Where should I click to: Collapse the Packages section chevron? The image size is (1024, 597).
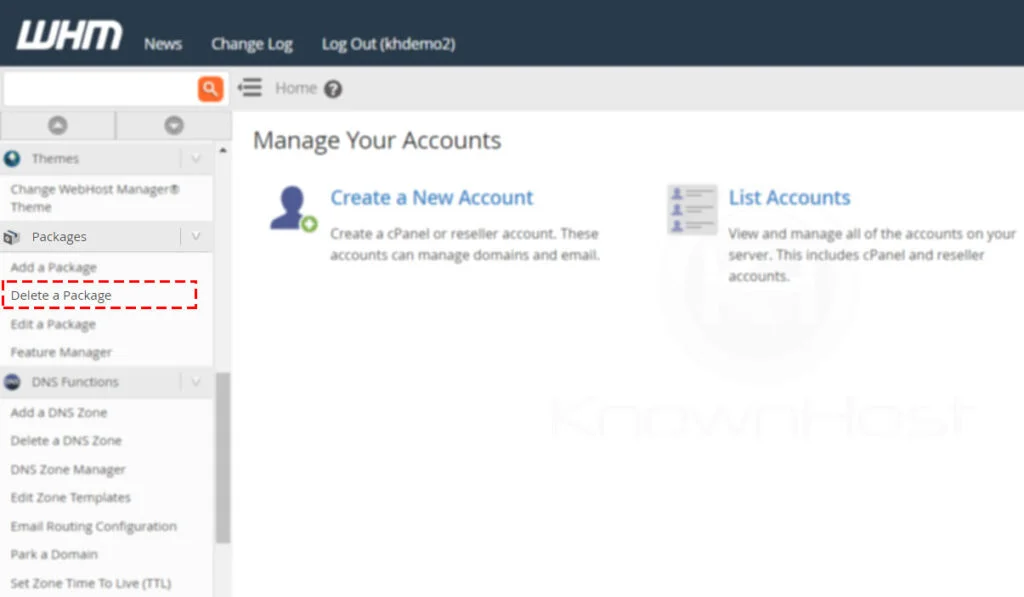[196, 236]
